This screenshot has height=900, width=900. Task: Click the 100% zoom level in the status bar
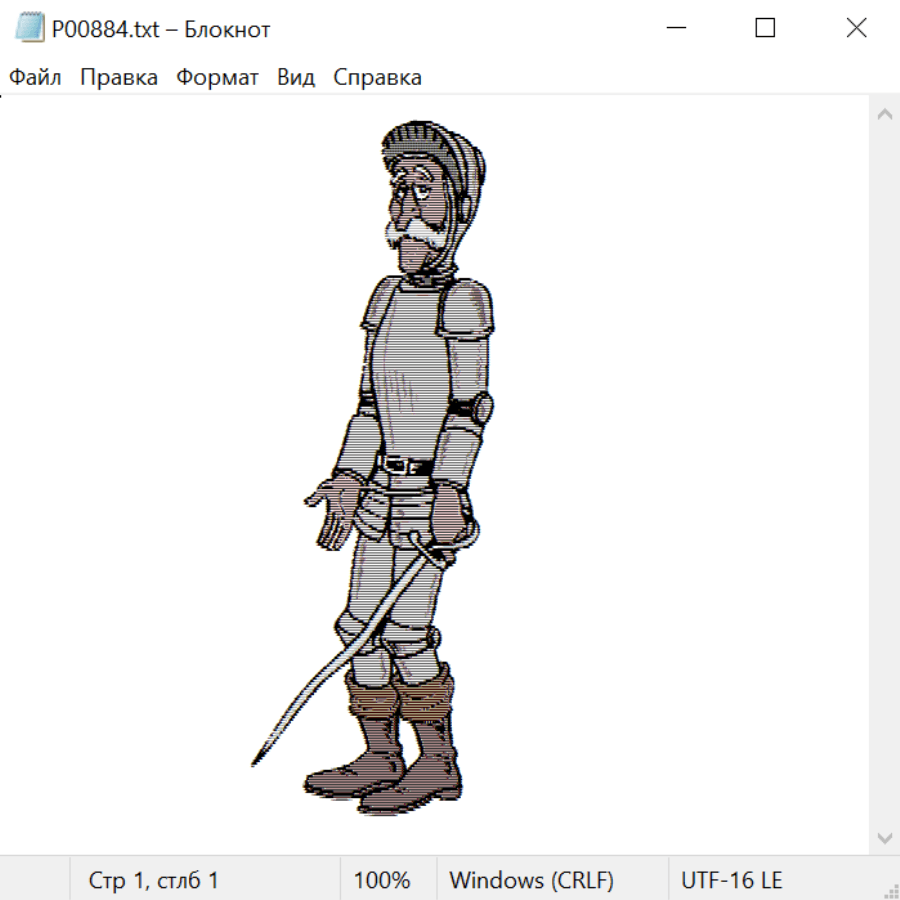pyautogui.click(x=382, y=880)
